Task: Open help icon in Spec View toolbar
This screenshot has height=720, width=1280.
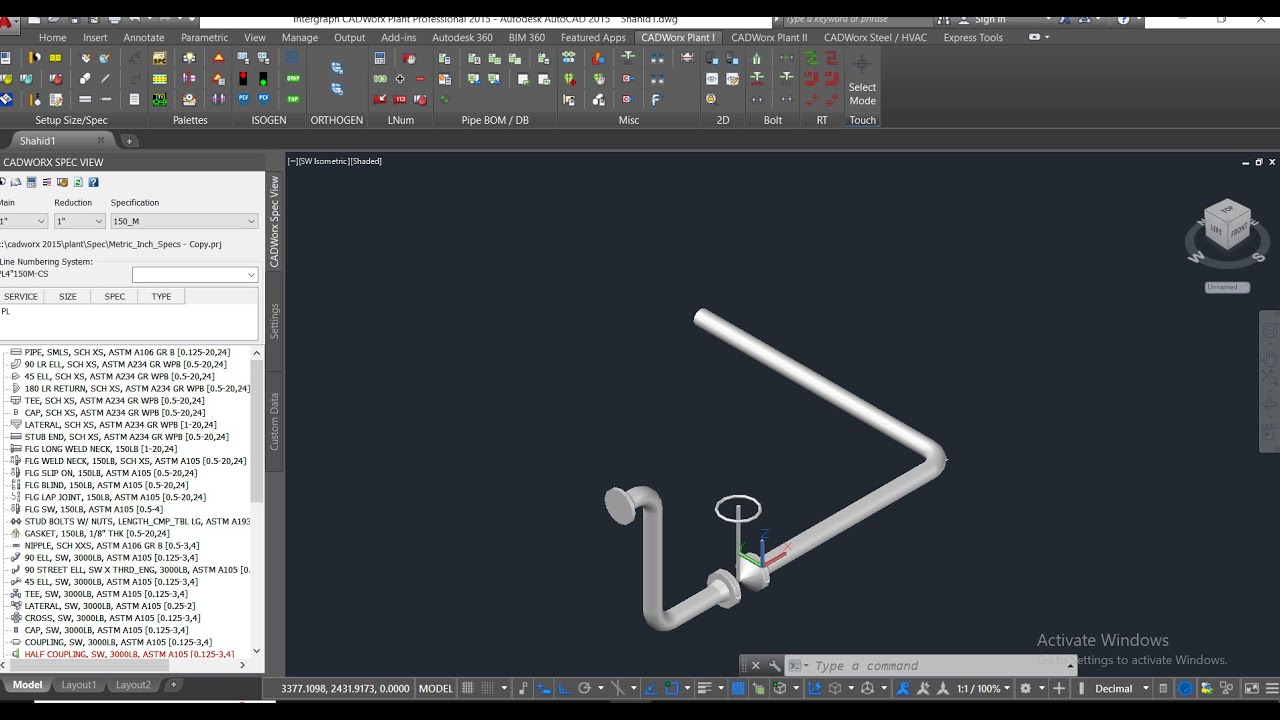Action: [93, 182]
